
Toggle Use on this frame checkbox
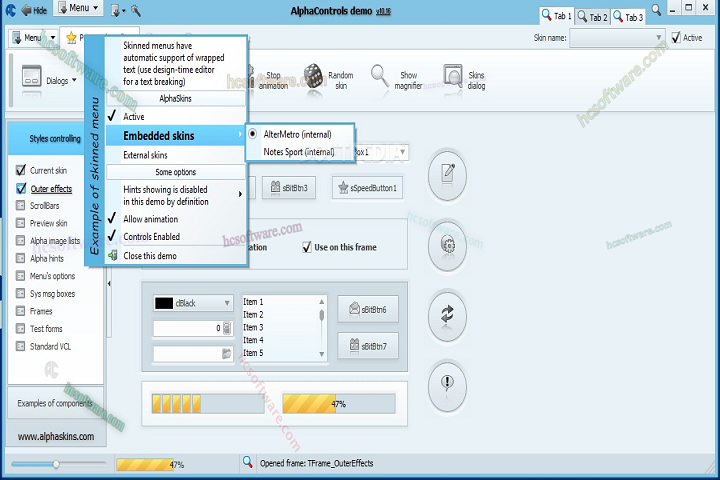click(x=307, y=247)
